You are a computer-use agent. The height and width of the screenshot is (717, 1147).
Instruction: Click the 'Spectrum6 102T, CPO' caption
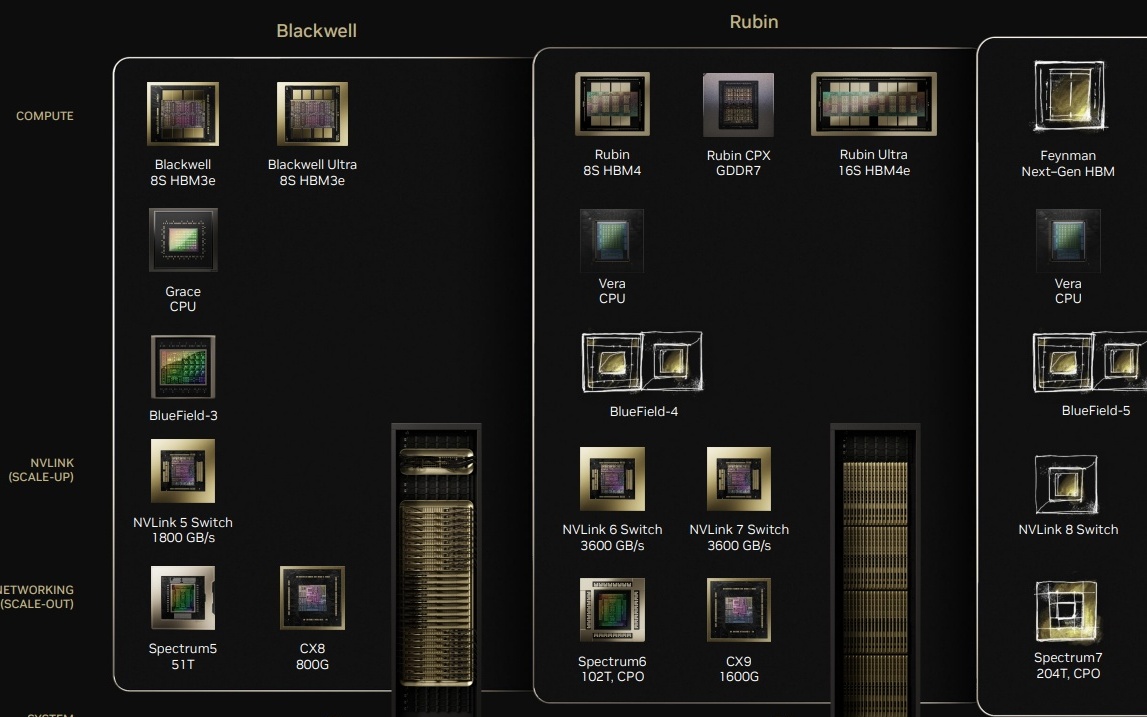[612, 669]
